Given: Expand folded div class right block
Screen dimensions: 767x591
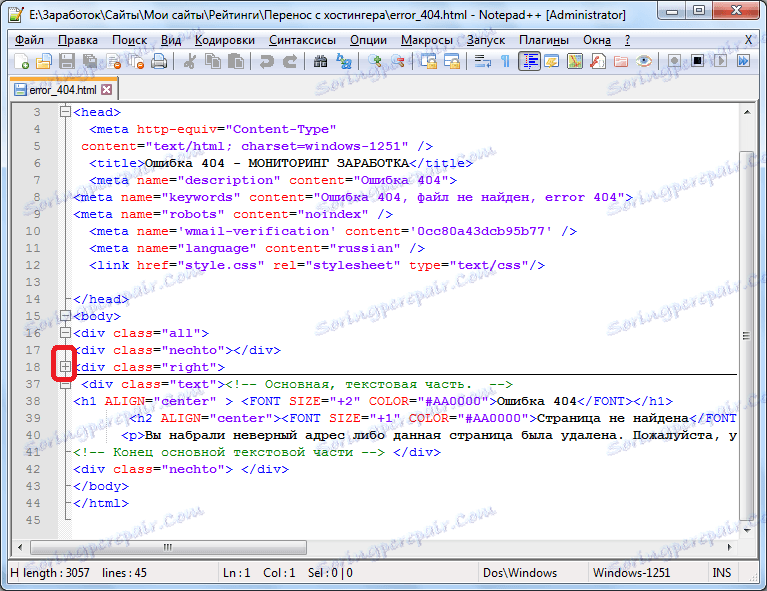Looking at the screenshot, I should (65, 366).
